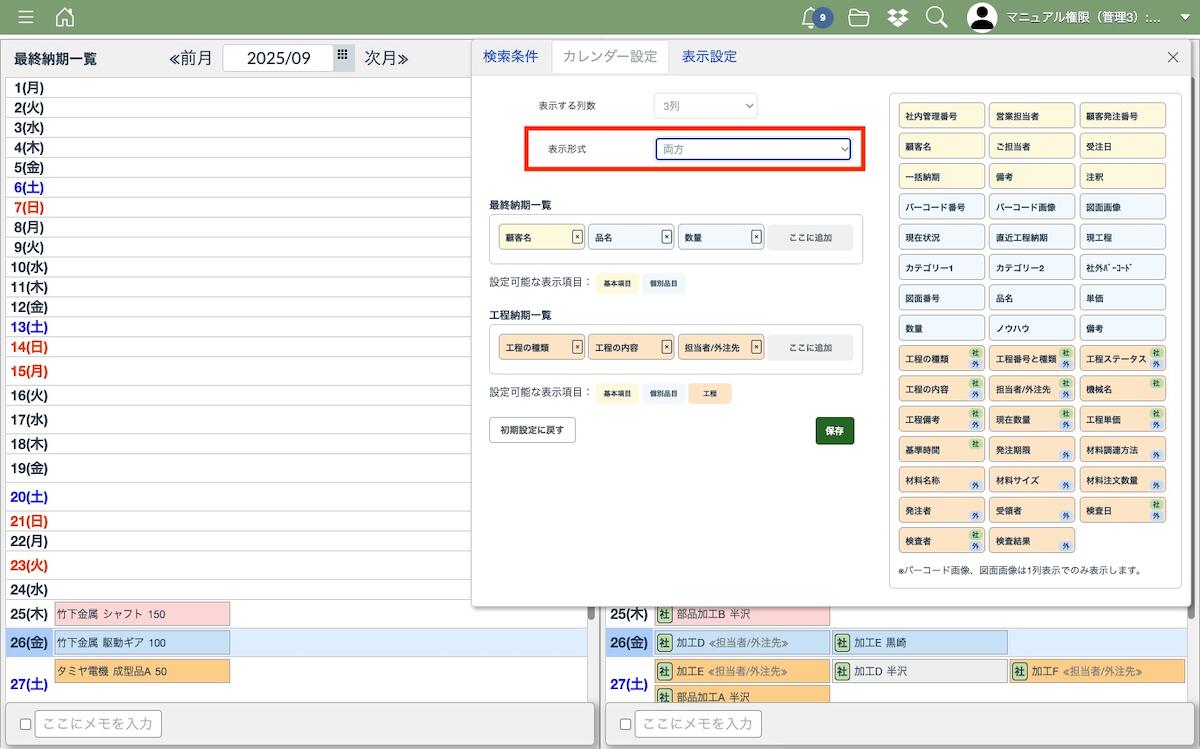
Task: Open the folder icon in header
Action: 858,17
